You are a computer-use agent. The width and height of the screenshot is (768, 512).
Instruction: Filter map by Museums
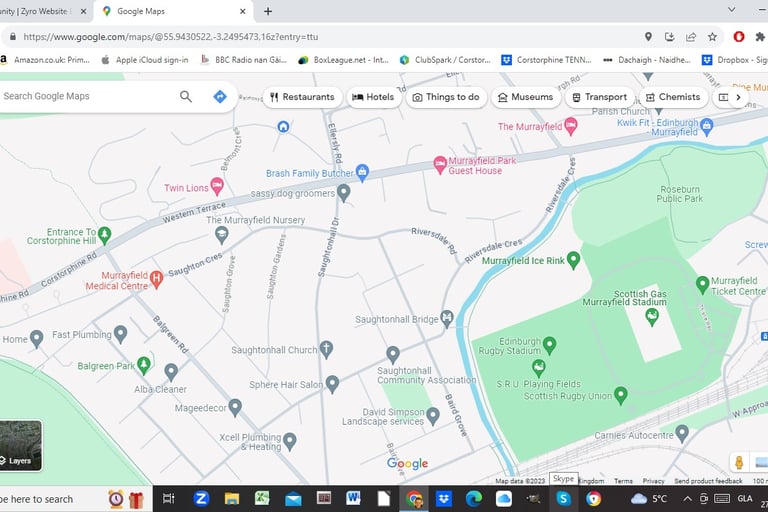(526, 97)
